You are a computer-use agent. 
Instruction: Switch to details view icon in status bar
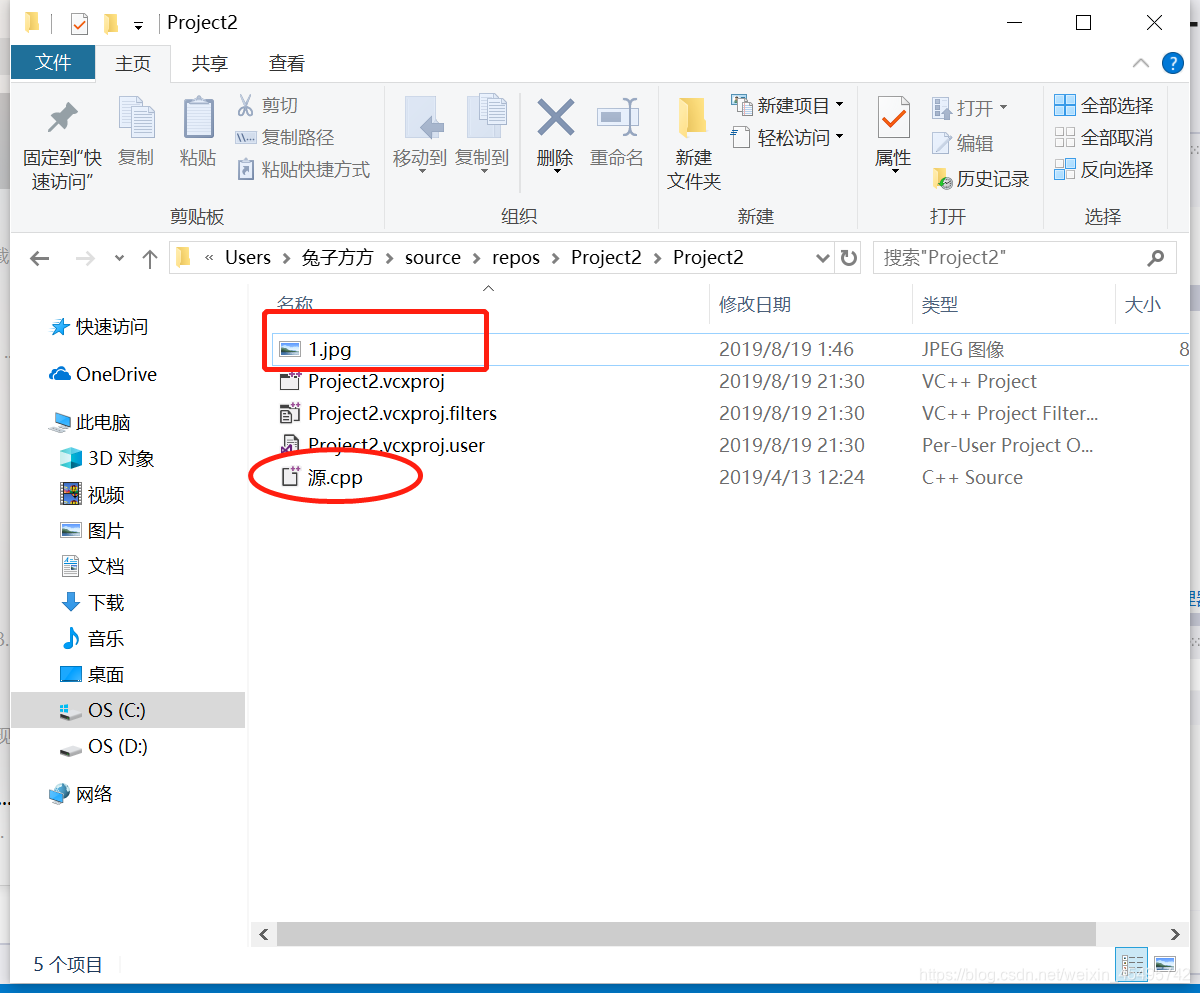pos(1133,965)
